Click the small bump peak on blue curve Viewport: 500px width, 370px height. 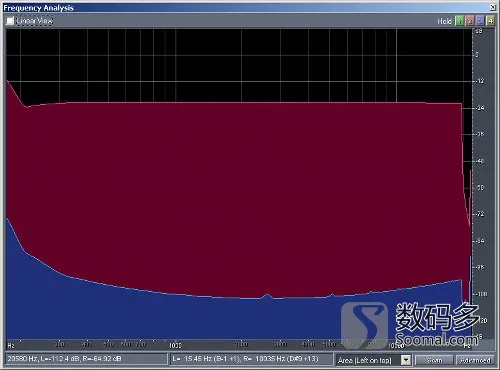pos(267,295)
